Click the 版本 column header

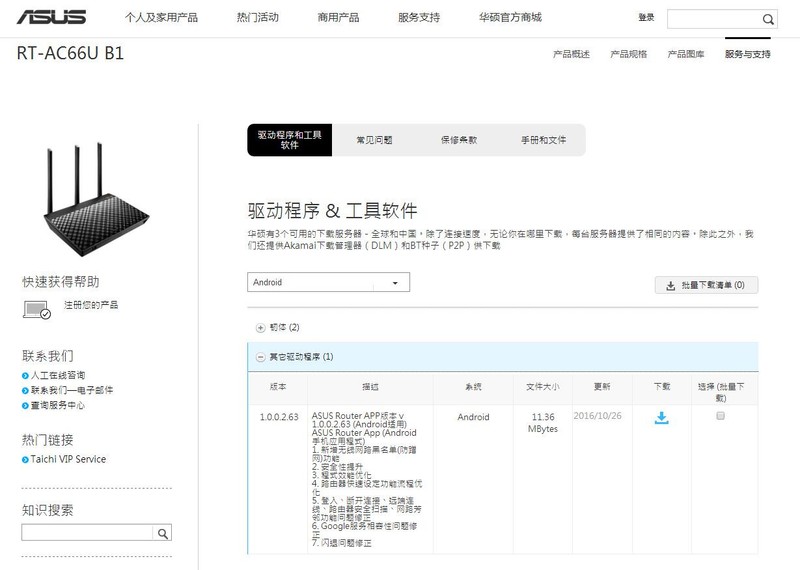[278, 387]
